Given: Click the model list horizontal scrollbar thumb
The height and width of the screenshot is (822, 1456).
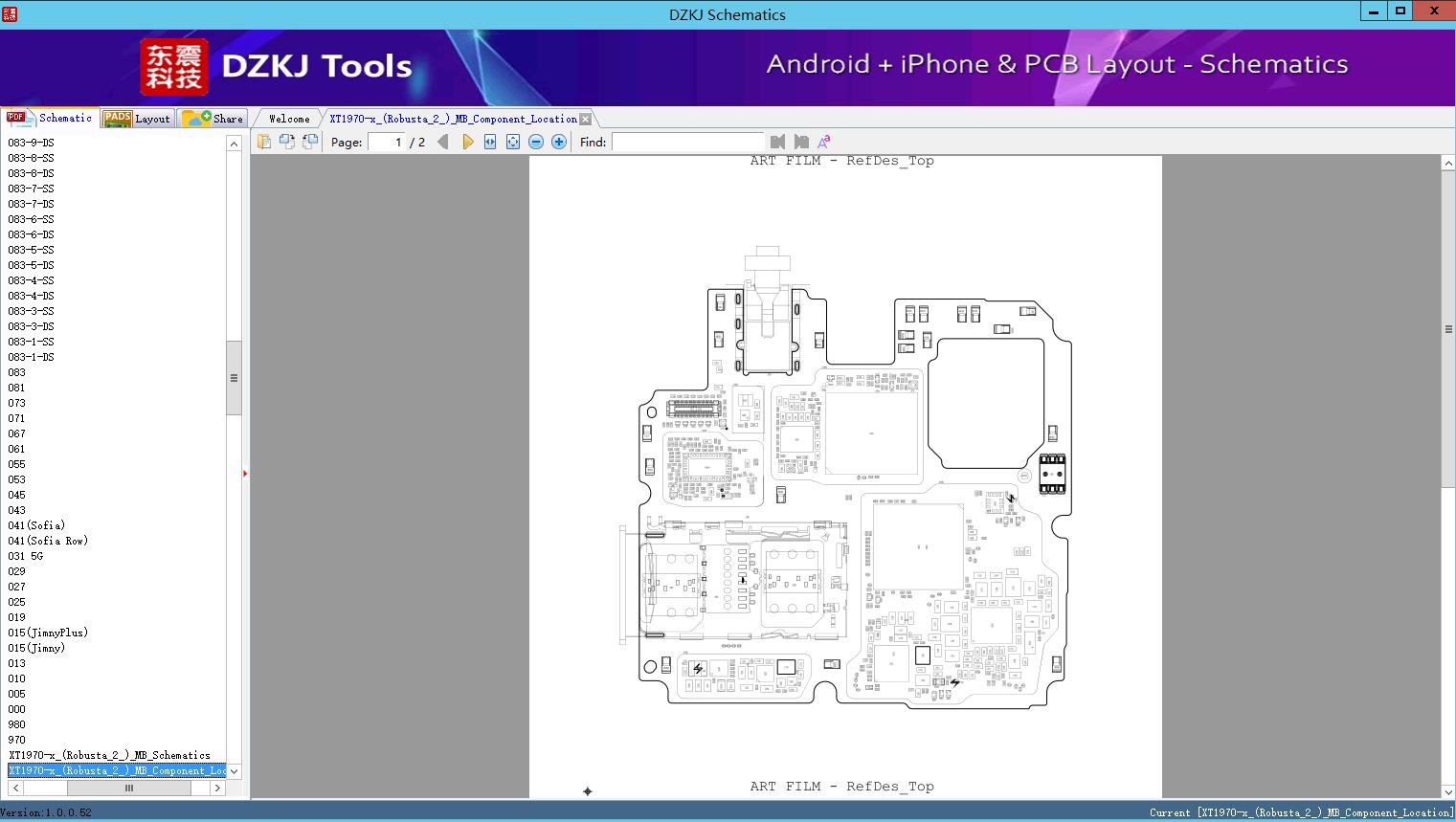Looking at the screenshot, I should point(129,789).
